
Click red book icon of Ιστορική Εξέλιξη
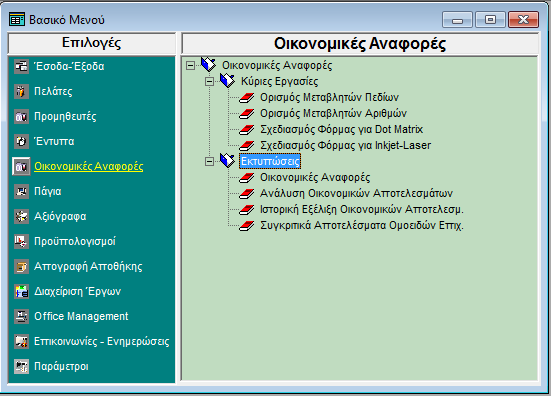click(247, 210)
